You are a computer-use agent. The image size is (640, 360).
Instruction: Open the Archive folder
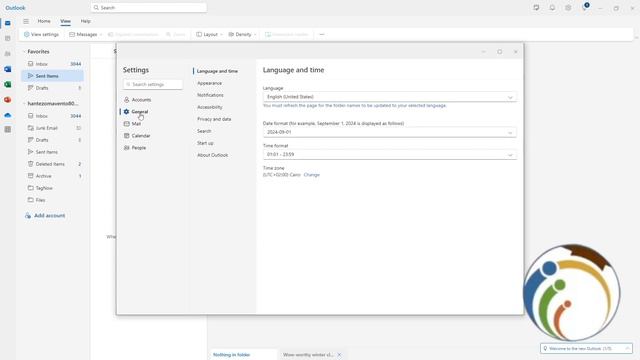point(52,176)
